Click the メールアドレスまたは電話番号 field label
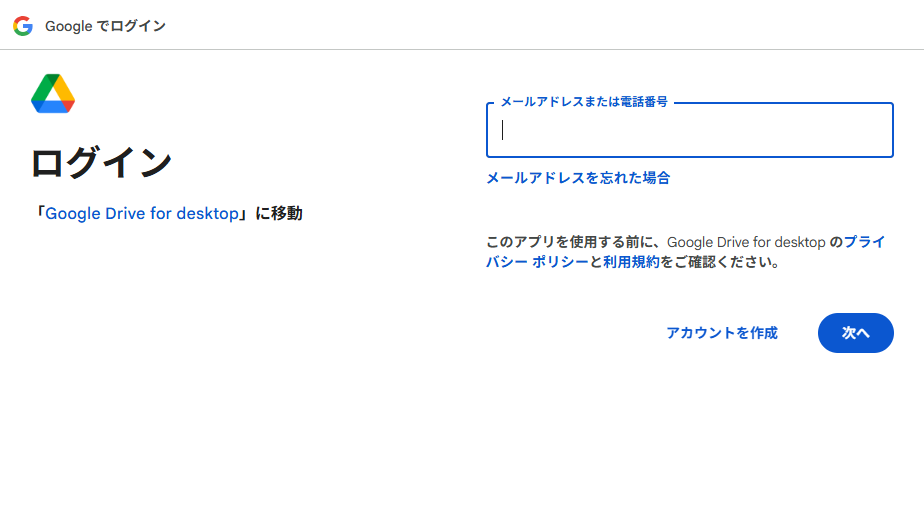 point(583,102)
